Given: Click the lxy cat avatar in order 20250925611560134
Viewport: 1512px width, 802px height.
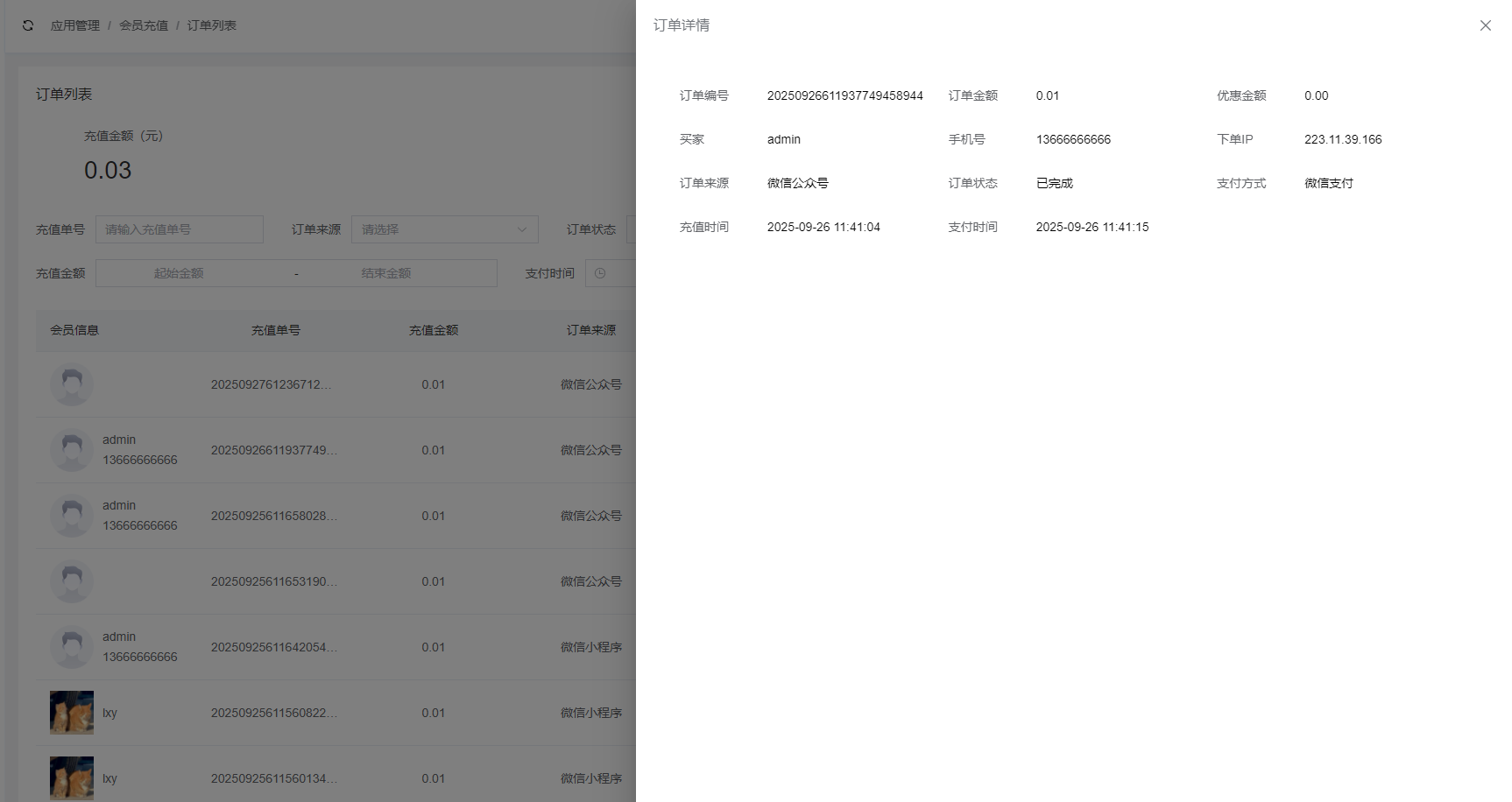Looking at the screenshot, I should point(72,778).
